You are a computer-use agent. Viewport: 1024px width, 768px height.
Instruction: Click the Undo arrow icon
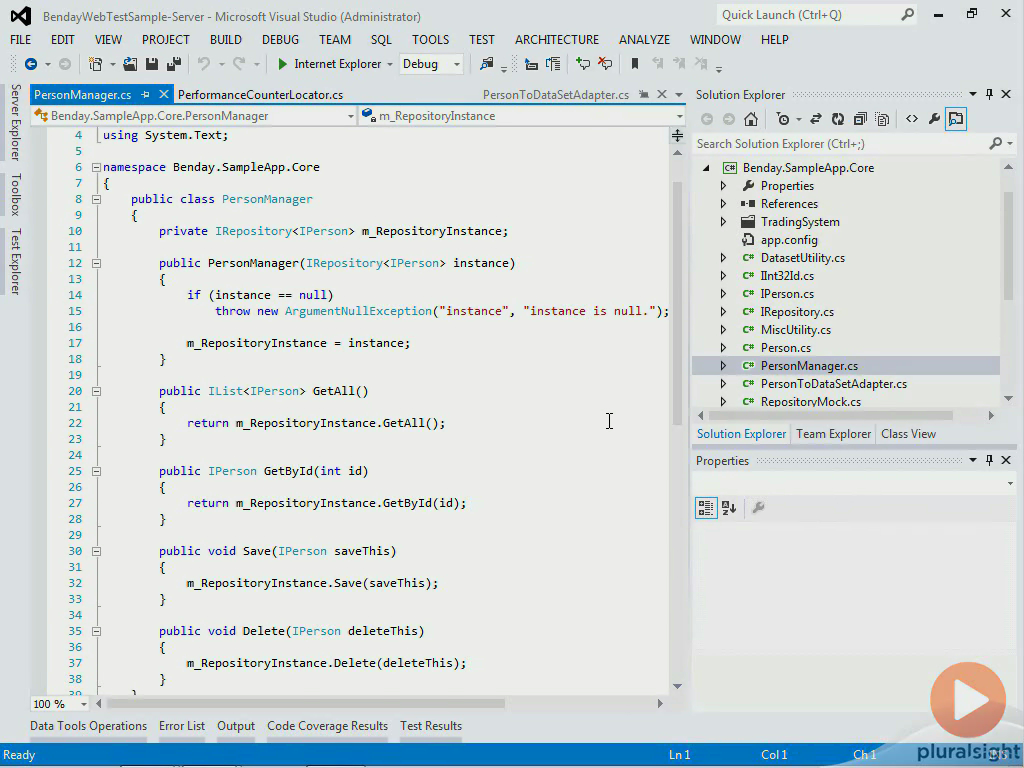click(204, 64)
